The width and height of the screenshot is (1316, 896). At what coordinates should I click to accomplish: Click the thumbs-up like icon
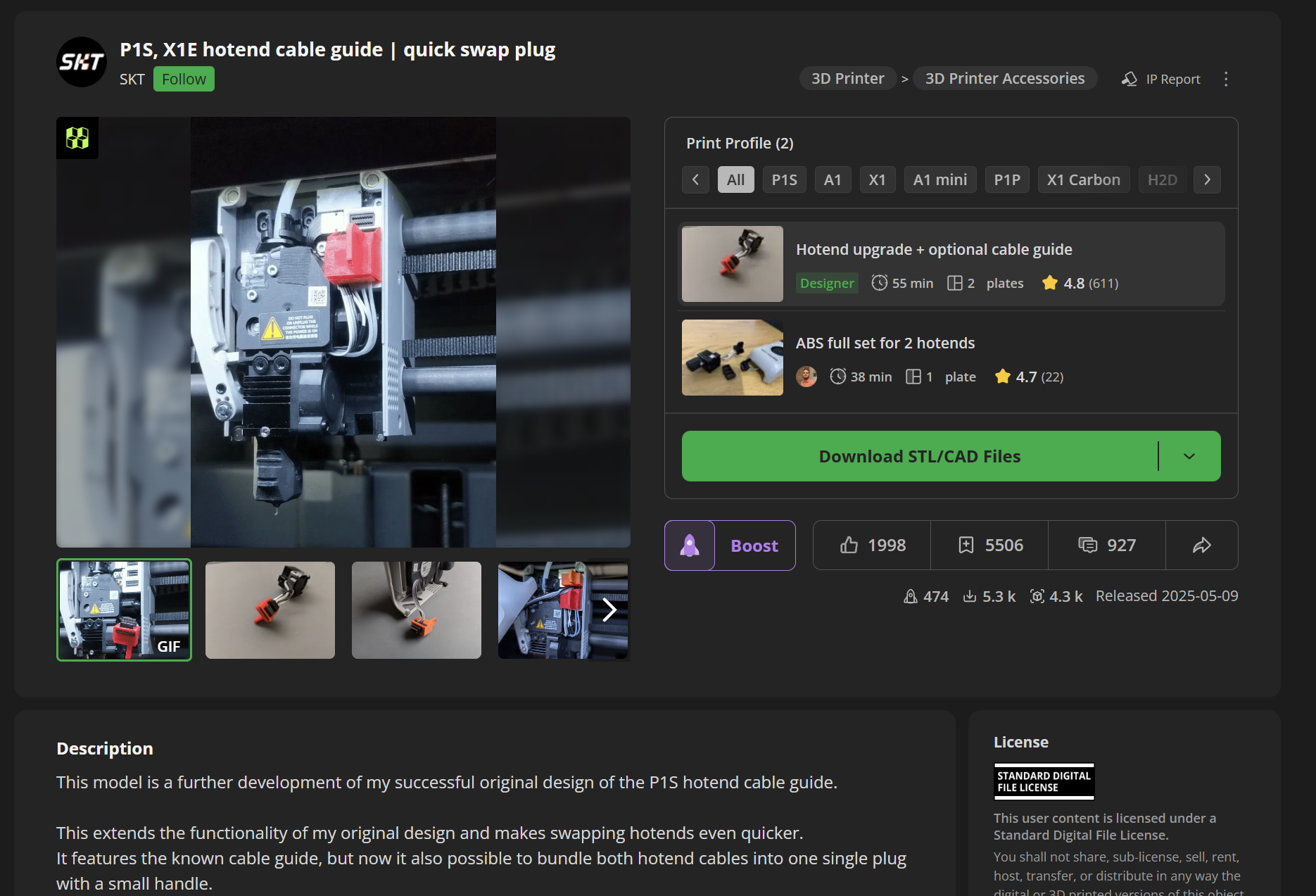click(x=849, y=545)
